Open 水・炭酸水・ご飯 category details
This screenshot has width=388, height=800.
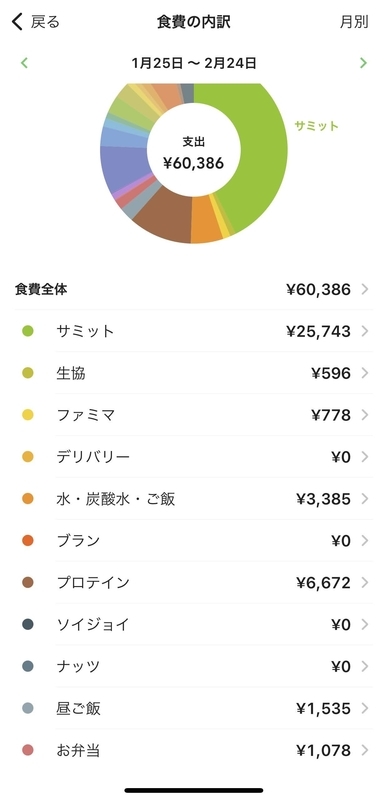pos(194,499)
